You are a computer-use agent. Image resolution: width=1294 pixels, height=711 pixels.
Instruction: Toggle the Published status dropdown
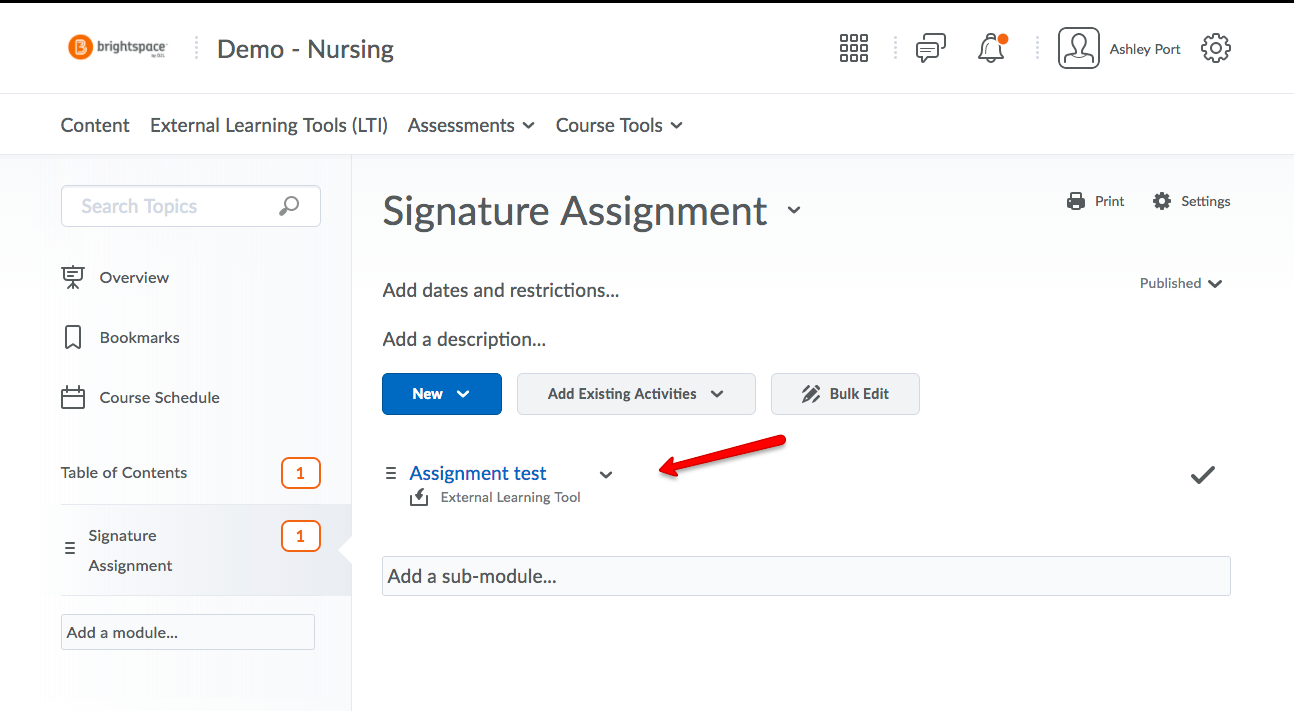coord(1181,283)
